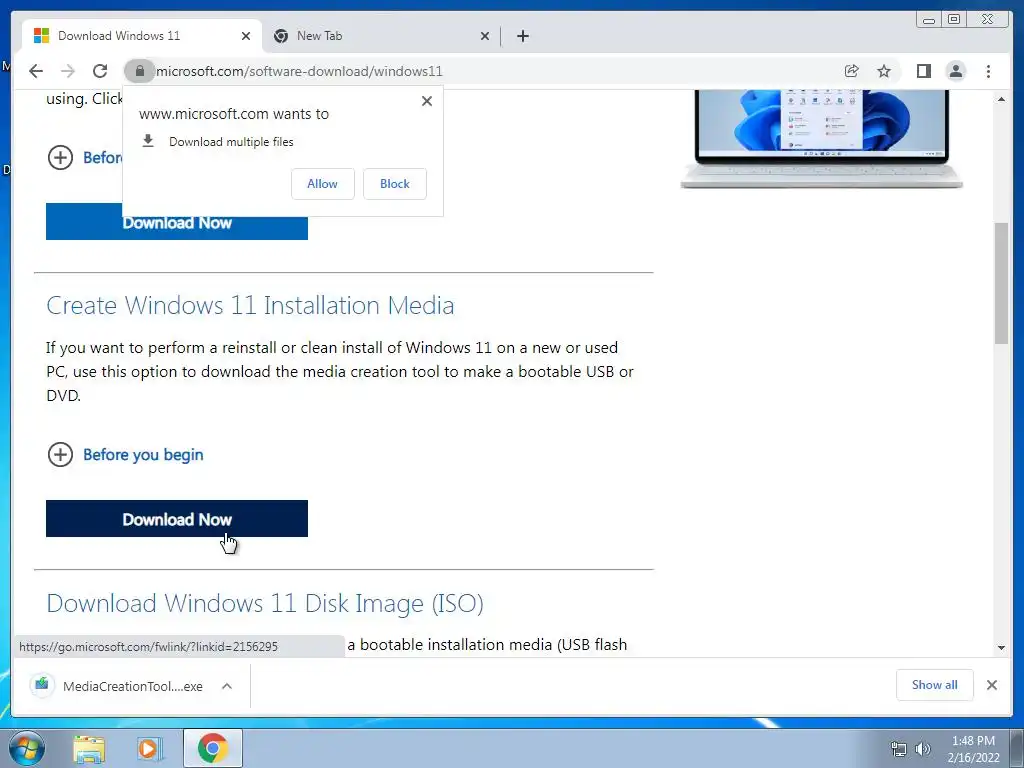Go back to the previous page
Screen dimensions: 1024x768
pos(36,71)
